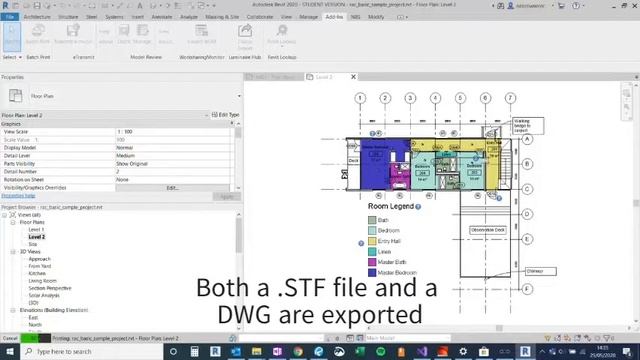This screenshot has height=360, width=640.
Task: Open the Calculator taskbar icon
Action: (194, 351)
